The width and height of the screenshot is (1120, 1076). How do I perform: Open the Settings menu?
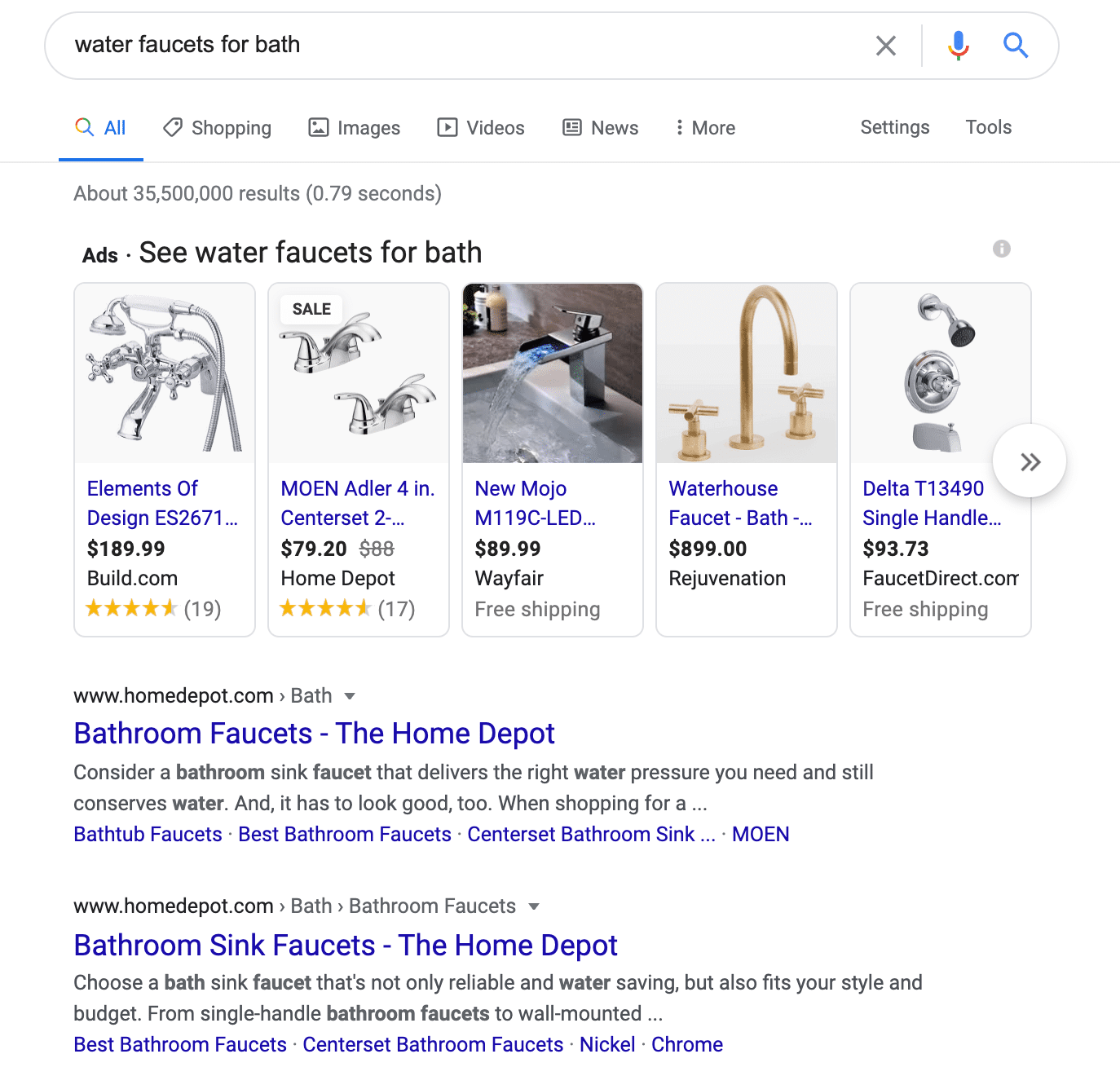(x=894, y=127)
